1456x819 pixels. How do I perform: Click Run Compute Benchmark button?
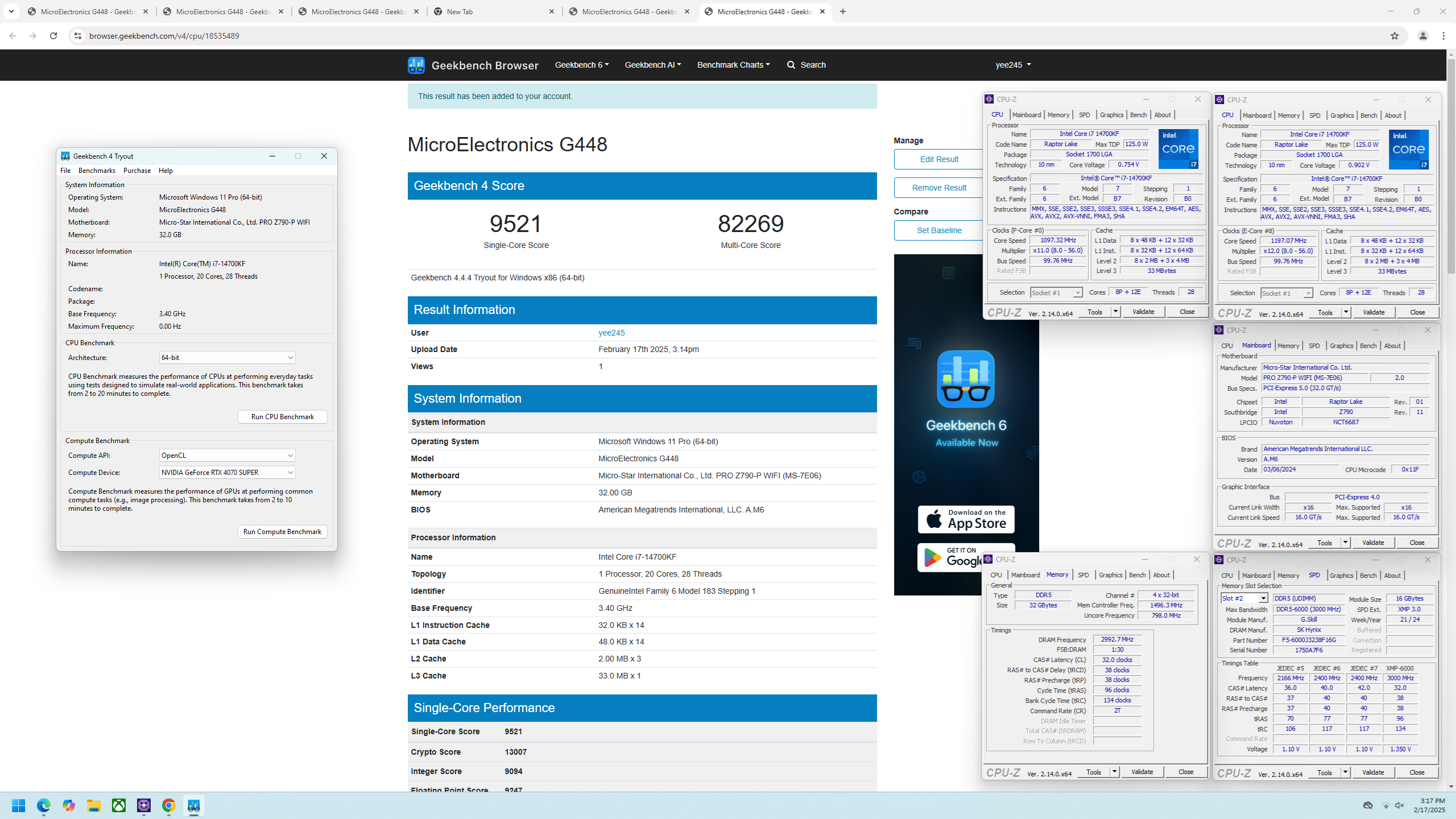[x=283, y=532]
